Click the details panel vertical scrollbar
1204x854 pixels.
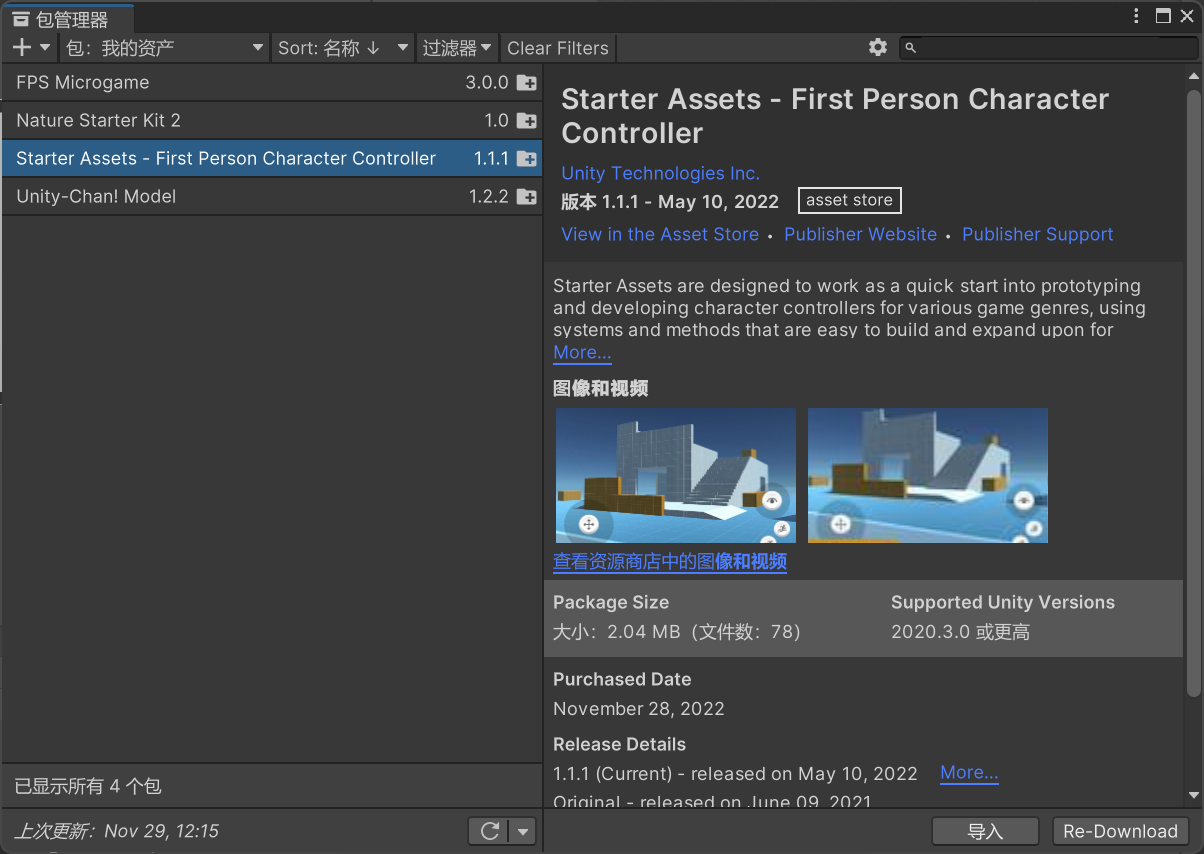coord(1193,393)
